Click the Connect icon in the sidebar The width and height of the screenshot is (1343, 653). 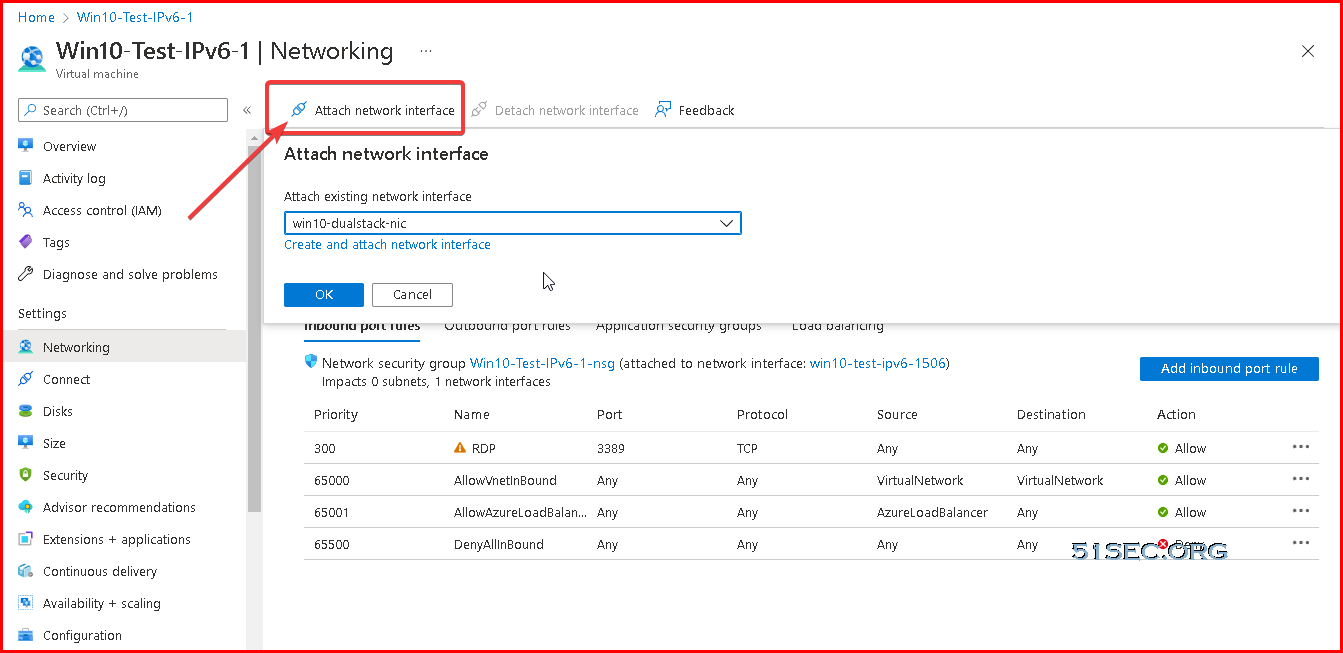(26, 379)
